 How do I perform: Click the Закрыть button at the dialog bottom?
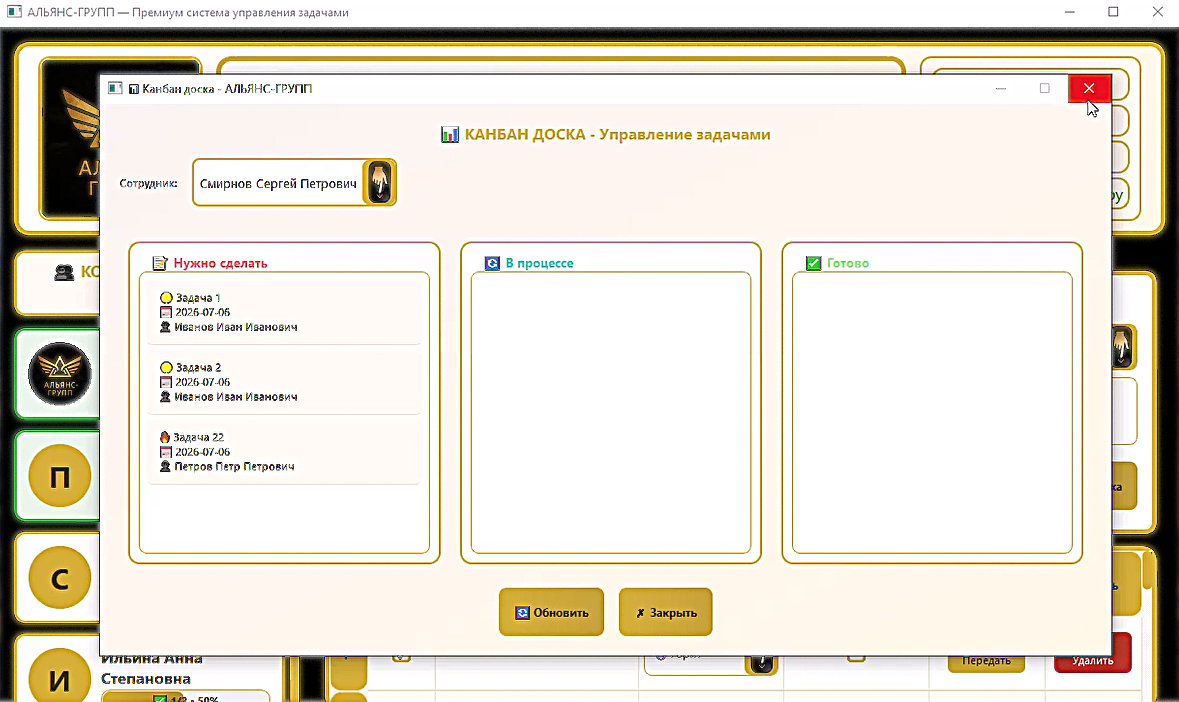[665, 612]
